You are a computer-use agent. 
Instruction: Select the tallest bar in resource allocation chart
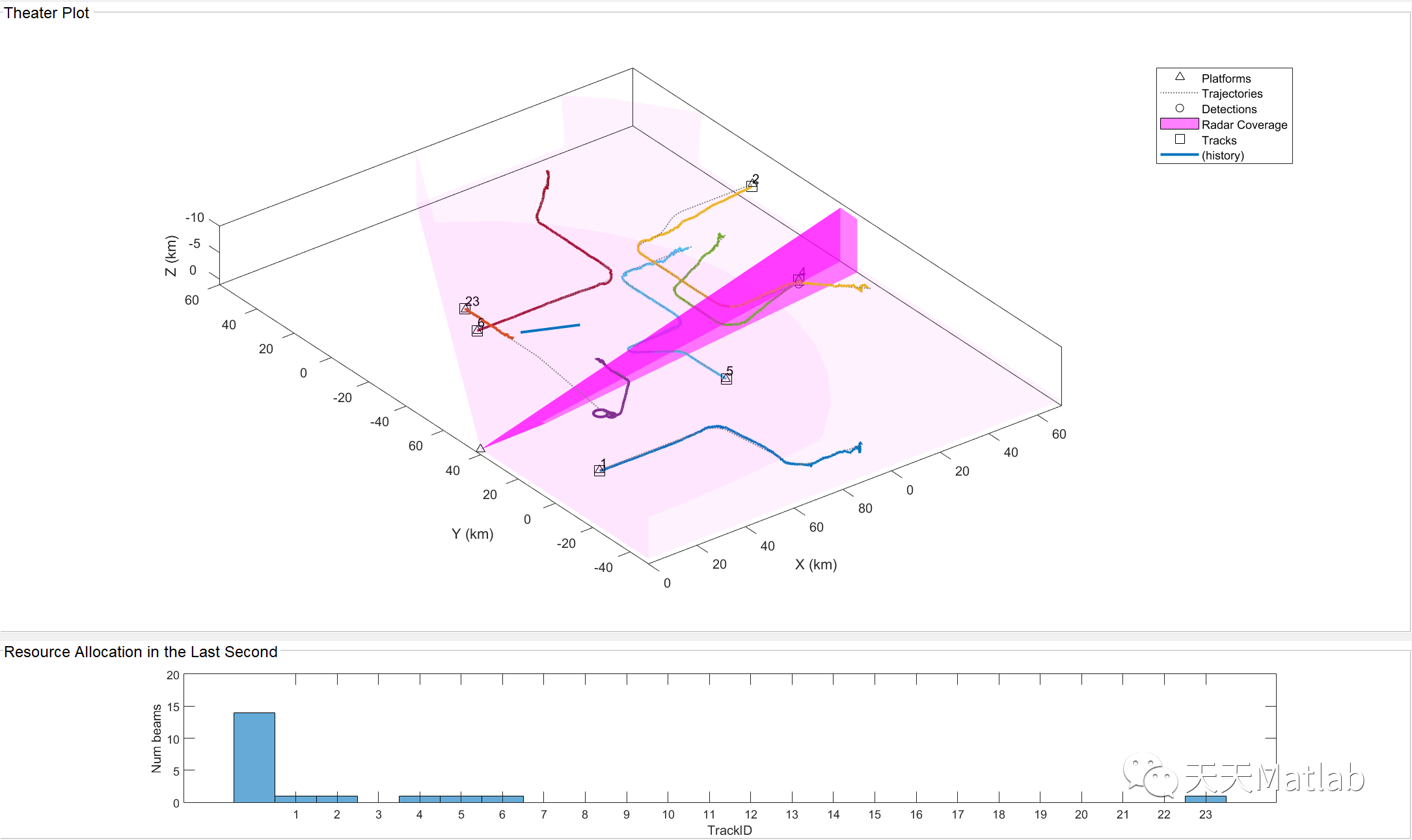click(x=254, y=757)
